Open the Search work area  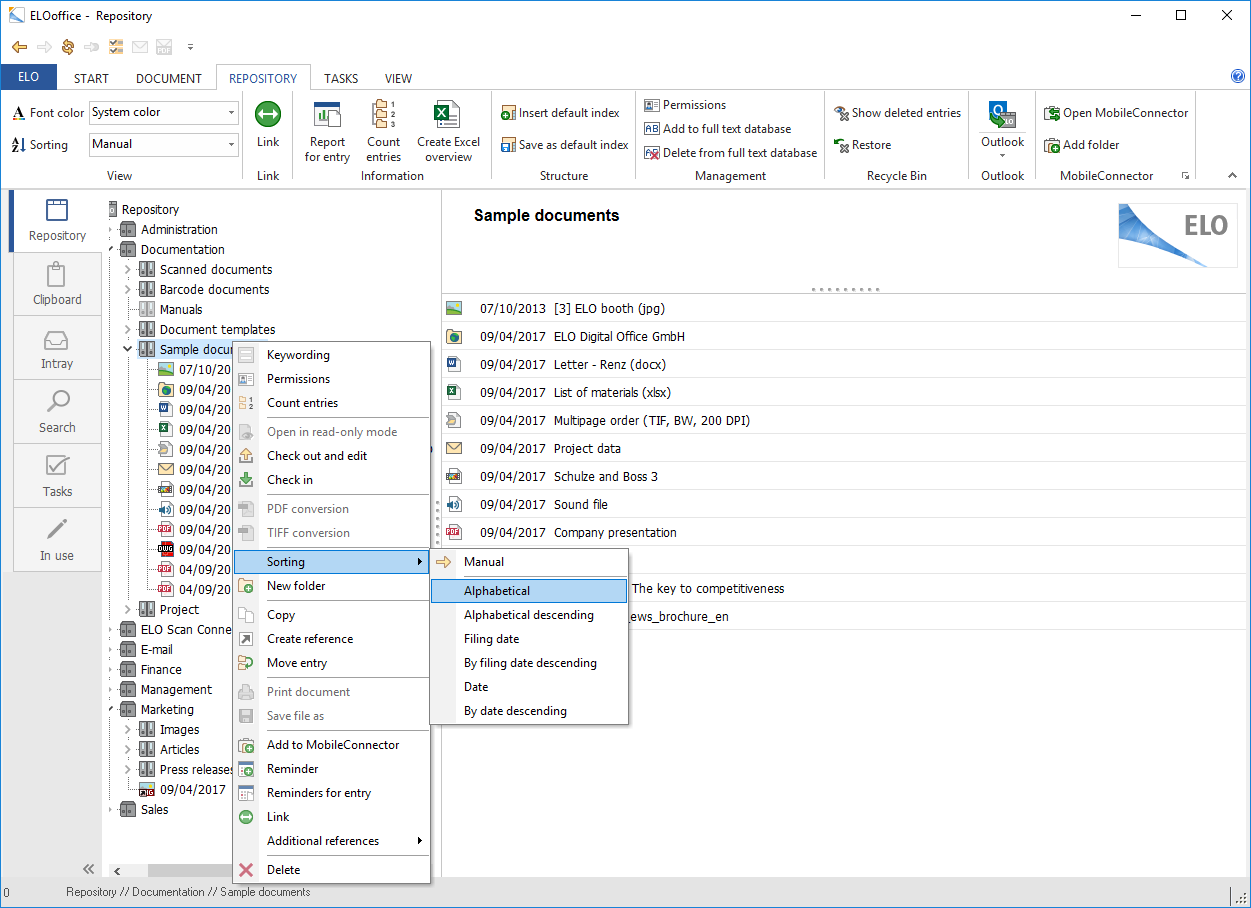[x=57, y=412]
